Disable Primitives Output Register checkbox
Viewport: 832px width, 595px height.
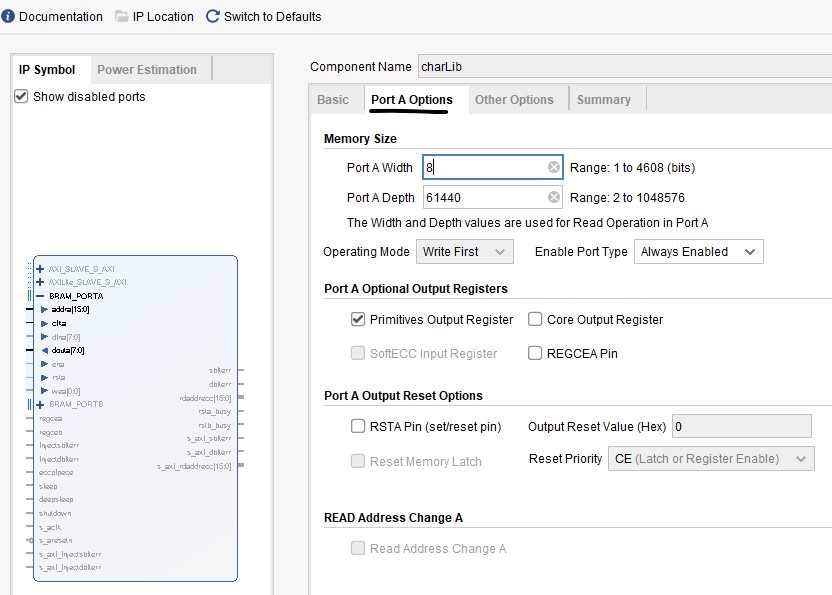358,319
